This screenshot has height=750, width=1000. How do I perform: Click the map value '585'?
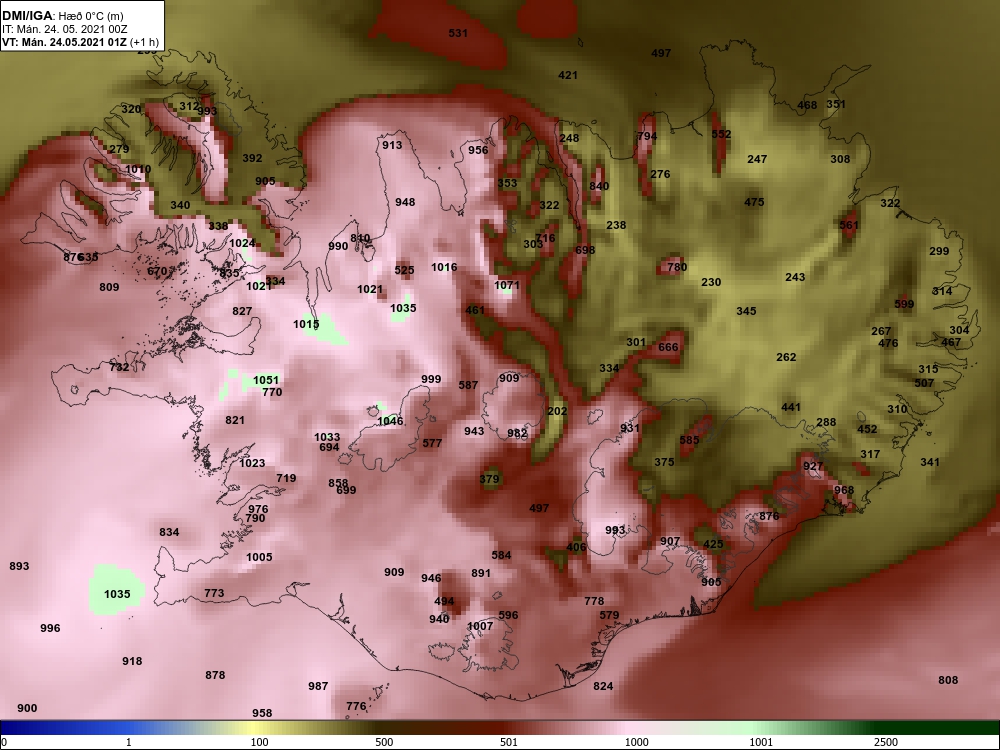coord(689,440)
